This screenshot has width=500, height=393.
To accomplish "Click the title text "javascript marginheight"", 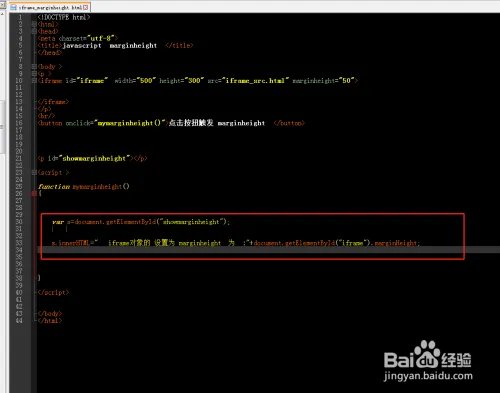I will pyautogui.click(x=110, y=46).
